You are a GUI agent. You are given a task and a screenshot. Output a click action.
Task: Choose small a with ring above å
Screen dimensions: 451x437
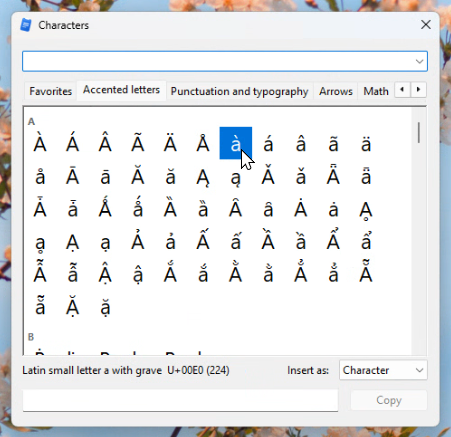coord(40,176)
